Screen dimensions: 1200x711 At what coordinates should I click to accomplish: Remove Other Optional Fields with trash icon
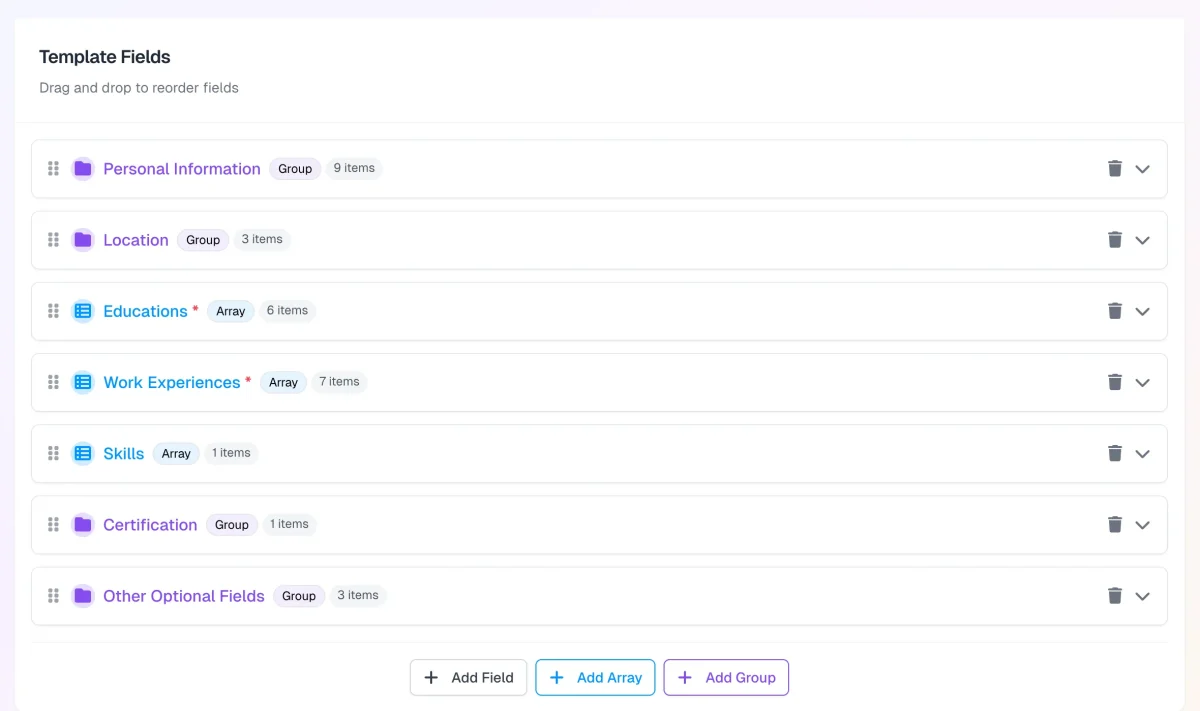(x=1114, y=596)
